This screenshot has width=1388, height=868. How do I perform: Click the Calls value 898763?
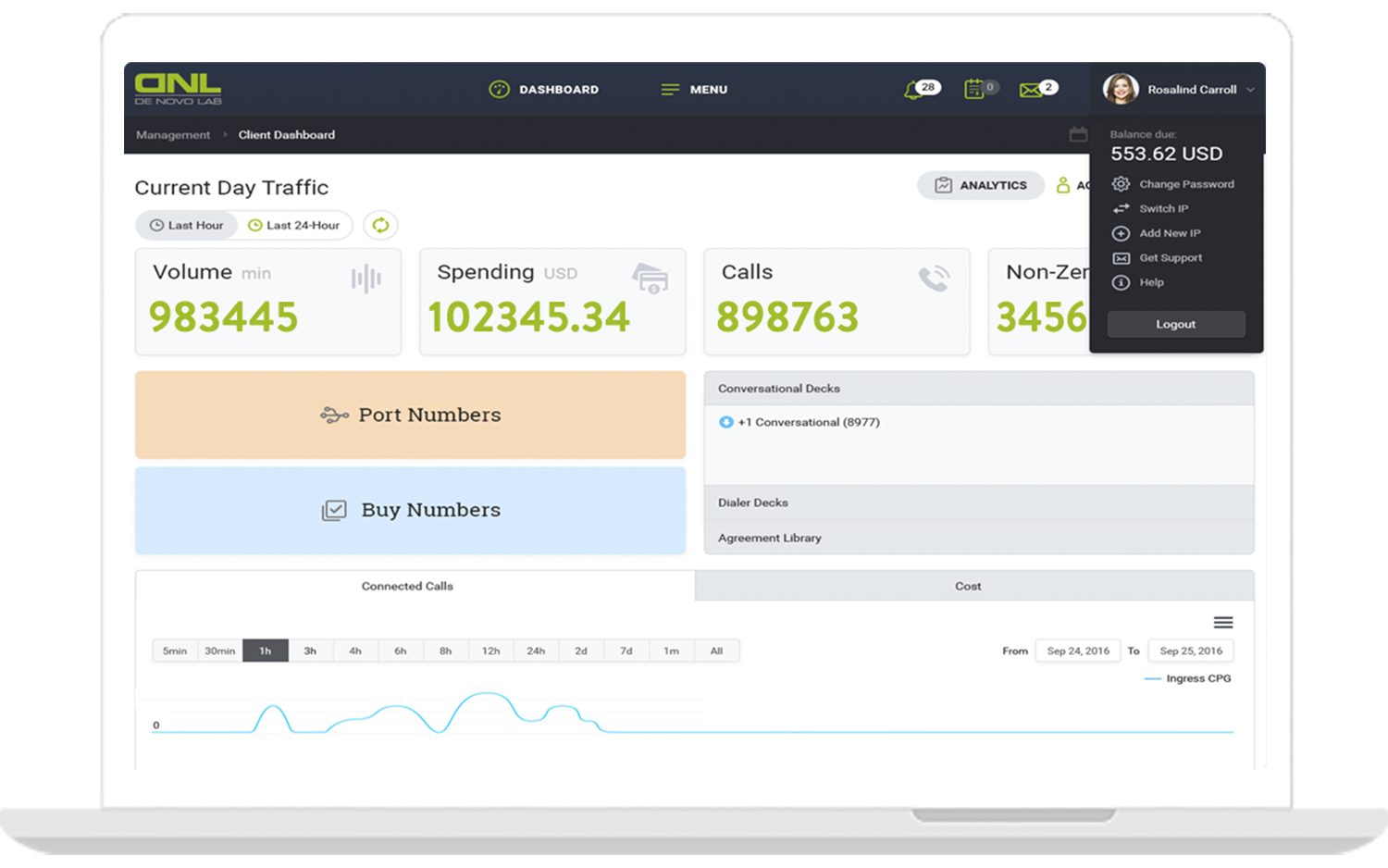[787, 317]
